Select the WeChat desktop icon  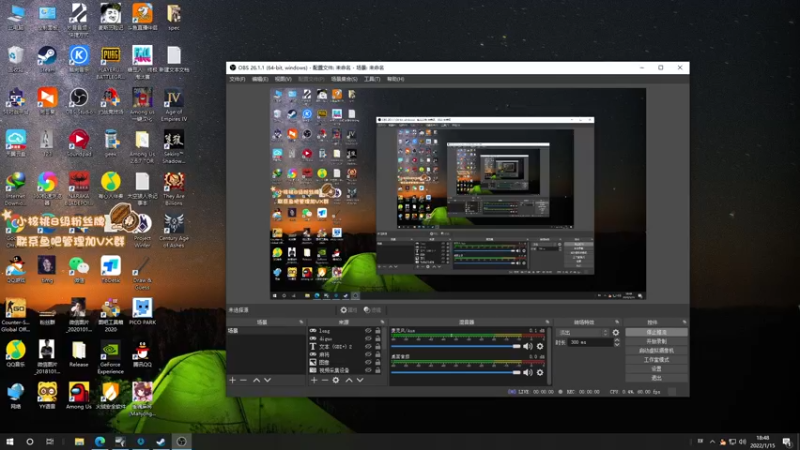coord(79,269)
